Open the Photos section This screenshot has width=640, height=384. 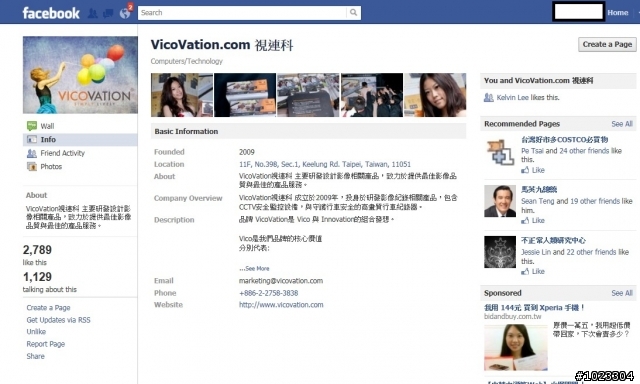pos(51,166)
